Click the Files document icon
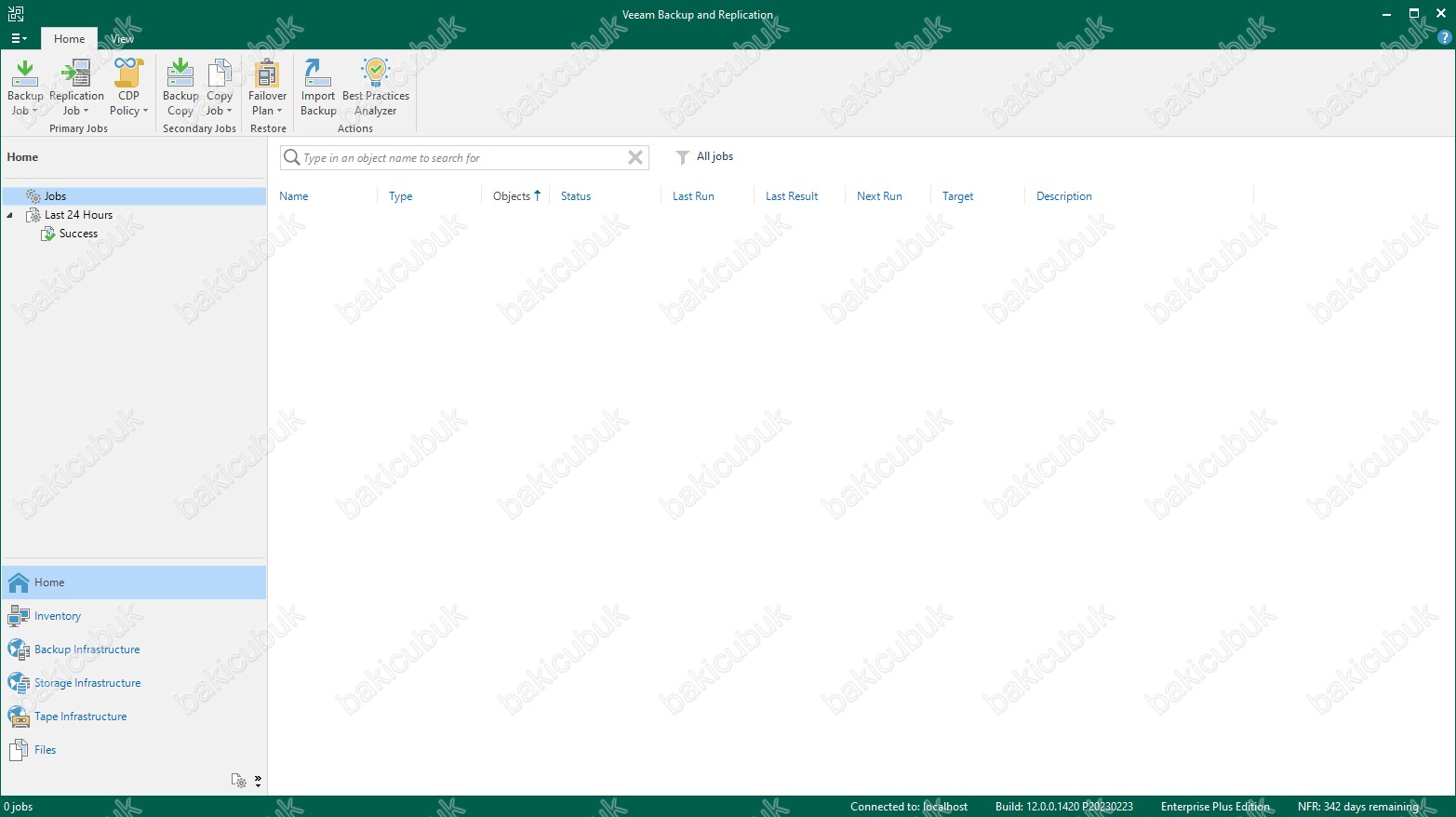The image size is (1456, 817). click(19, 750)
